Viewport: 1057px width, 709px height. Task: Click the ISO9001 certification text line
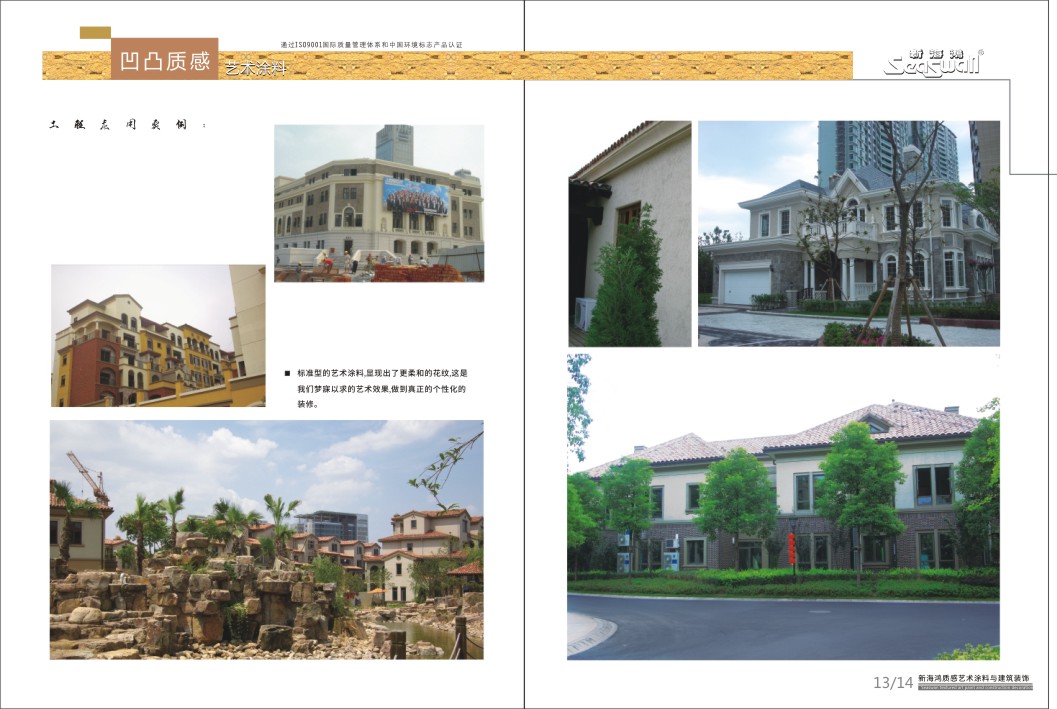click(372, 44)
